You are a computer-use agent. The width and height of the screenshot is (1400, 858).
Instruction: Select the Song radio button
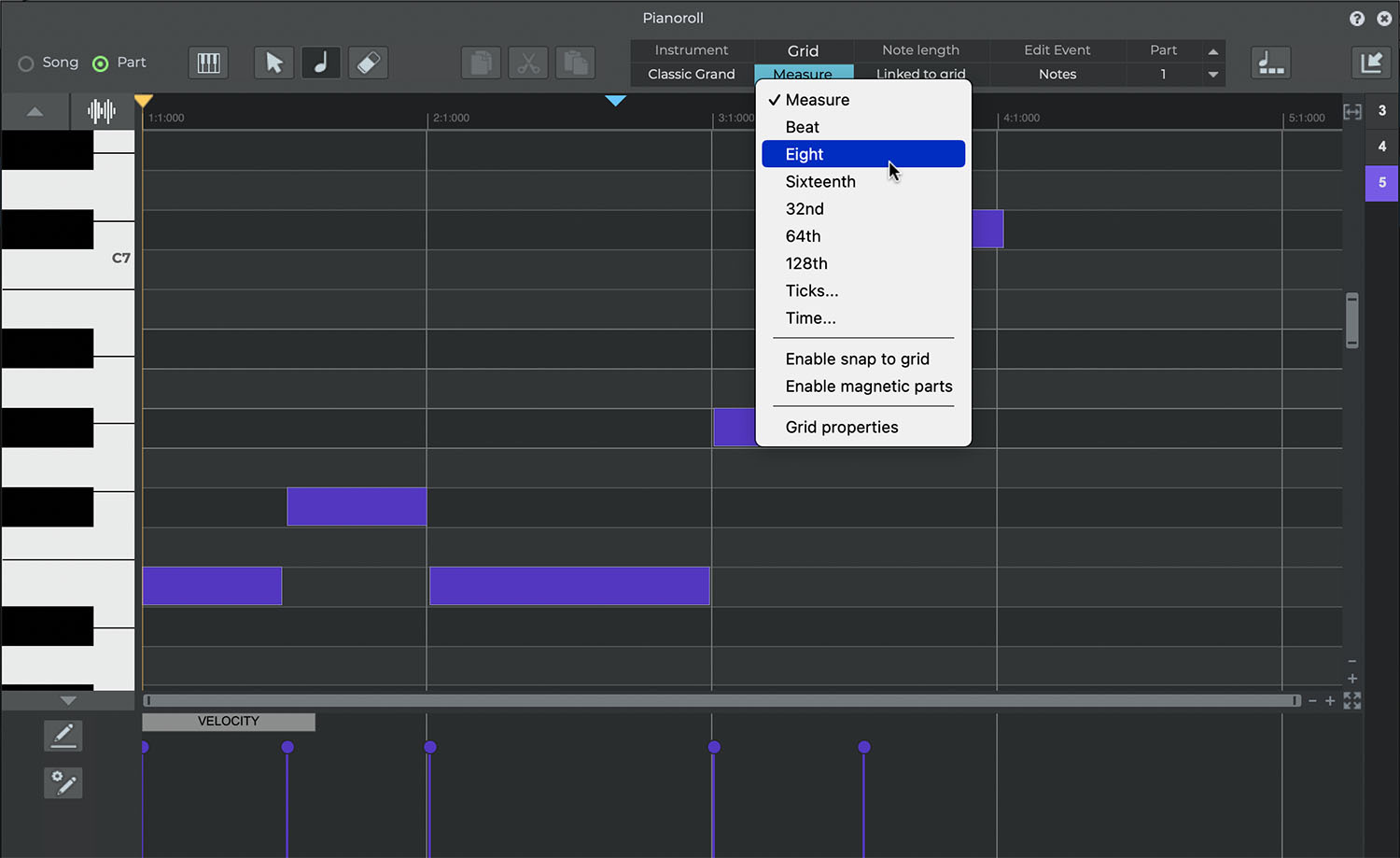click(x=26, y=63)
